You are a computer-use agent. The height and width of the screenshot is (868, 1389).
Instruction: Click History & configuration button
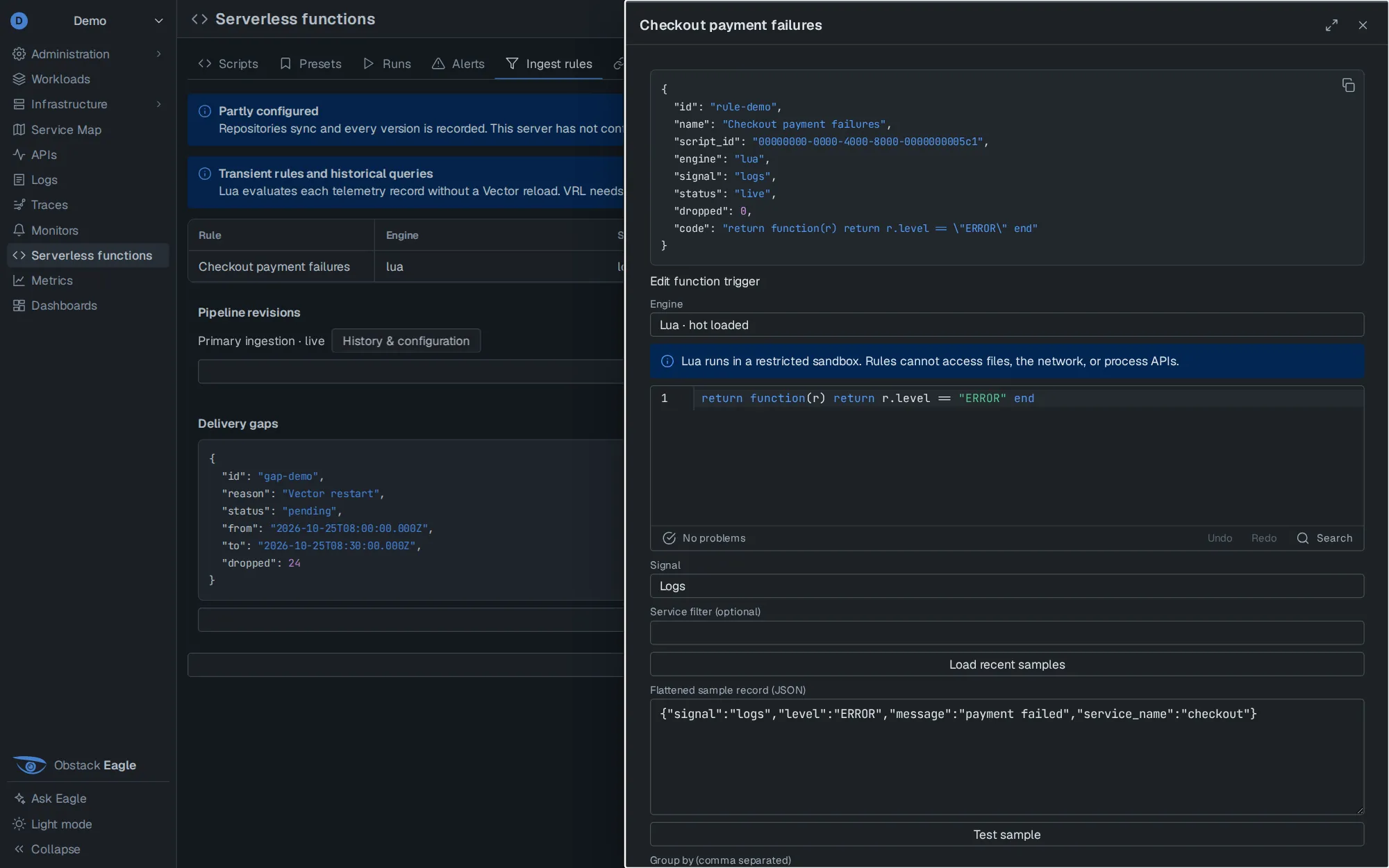406,341
